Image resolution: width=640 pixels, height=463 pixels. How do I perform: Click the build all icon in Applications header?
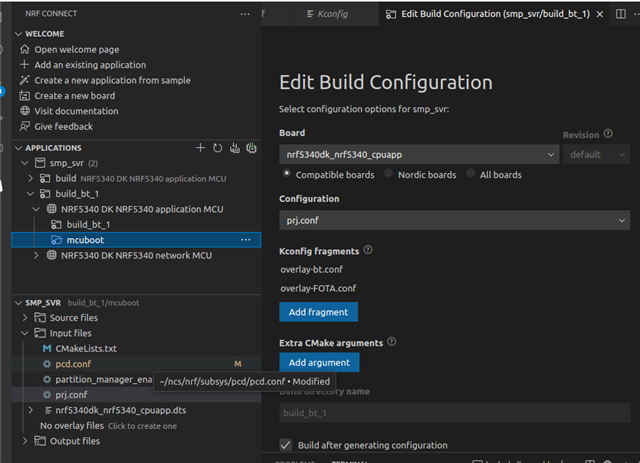point(235,148)
